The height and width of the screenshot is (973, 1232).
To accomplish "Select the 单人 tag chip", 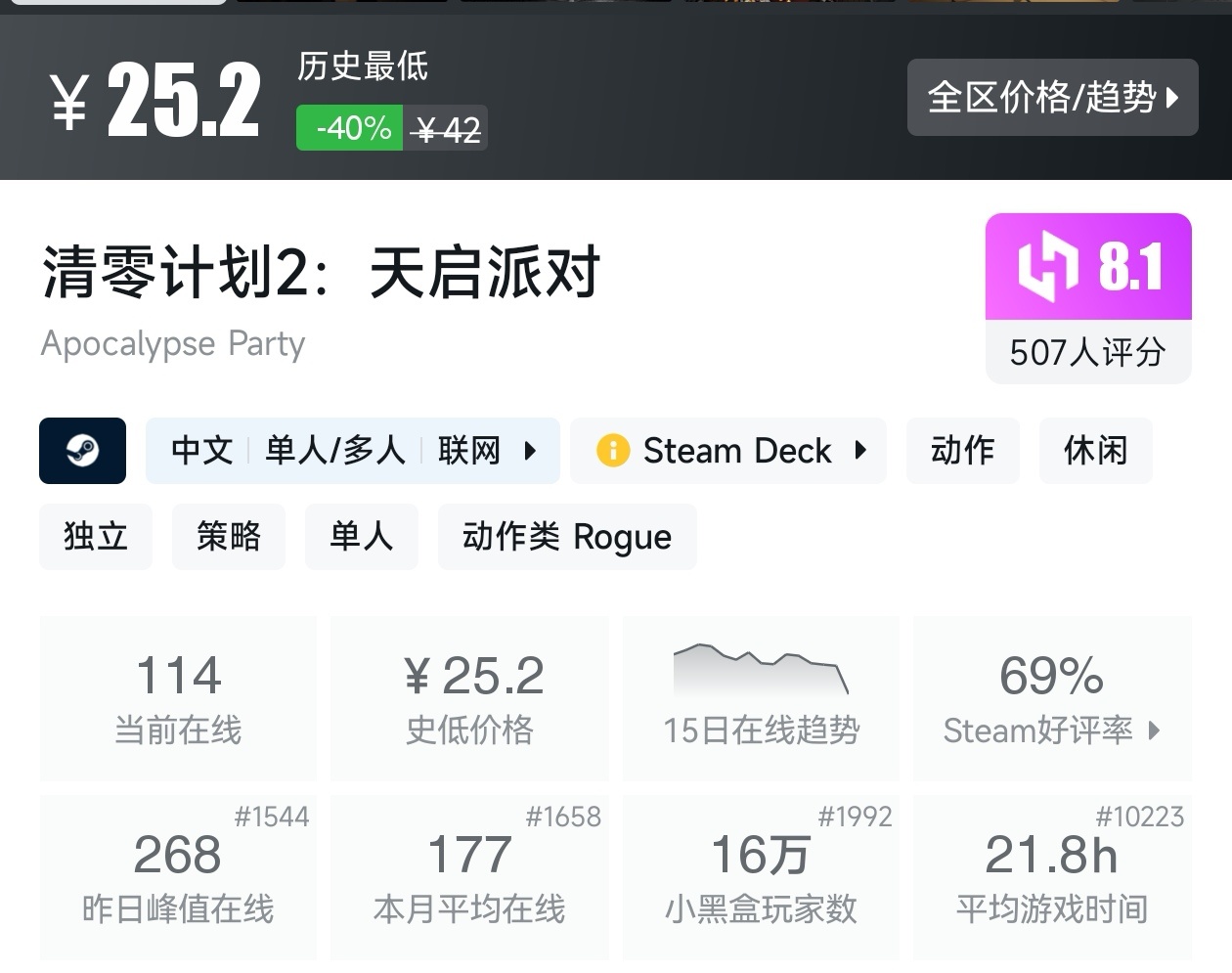I will tap(362, 537).
